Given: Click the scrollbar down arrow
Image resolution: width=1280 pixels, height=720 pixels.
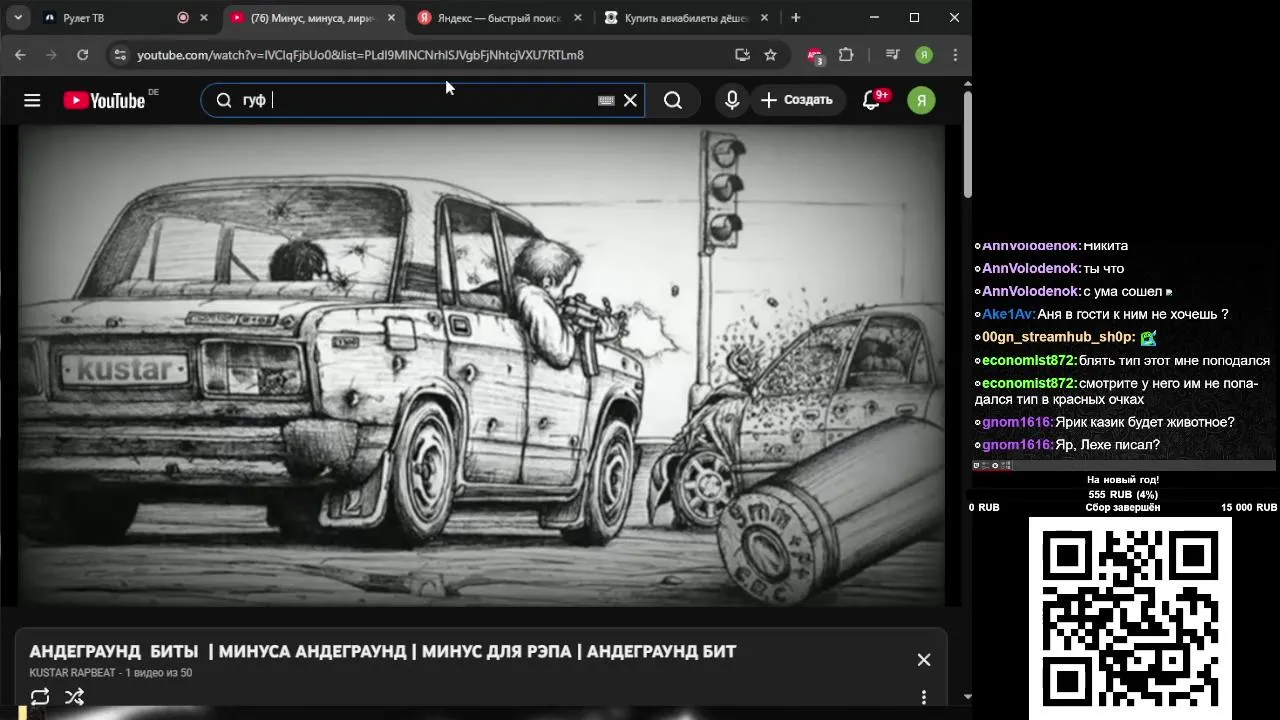Looking at the screenshot, I should tap(967, 696).
